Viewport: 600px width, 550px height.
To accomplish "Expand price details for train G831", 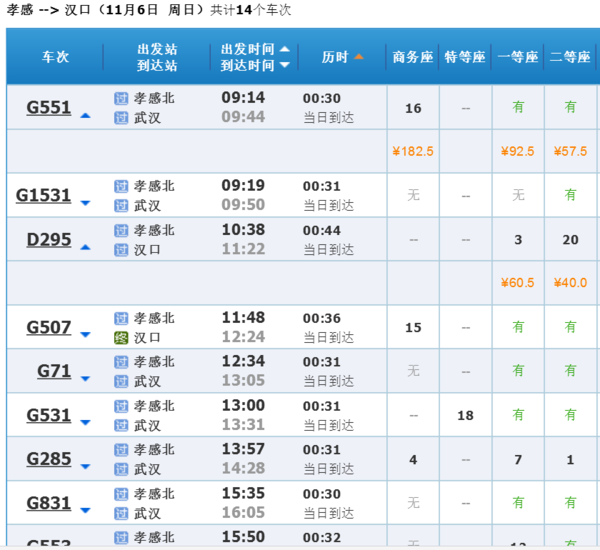I will (x=85, y=510).
